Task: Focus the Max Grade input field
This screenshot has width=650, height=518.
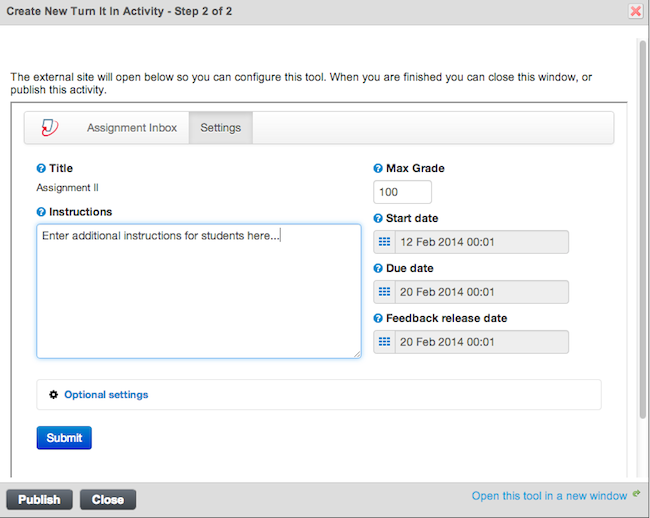Action: tap(403, 192)
